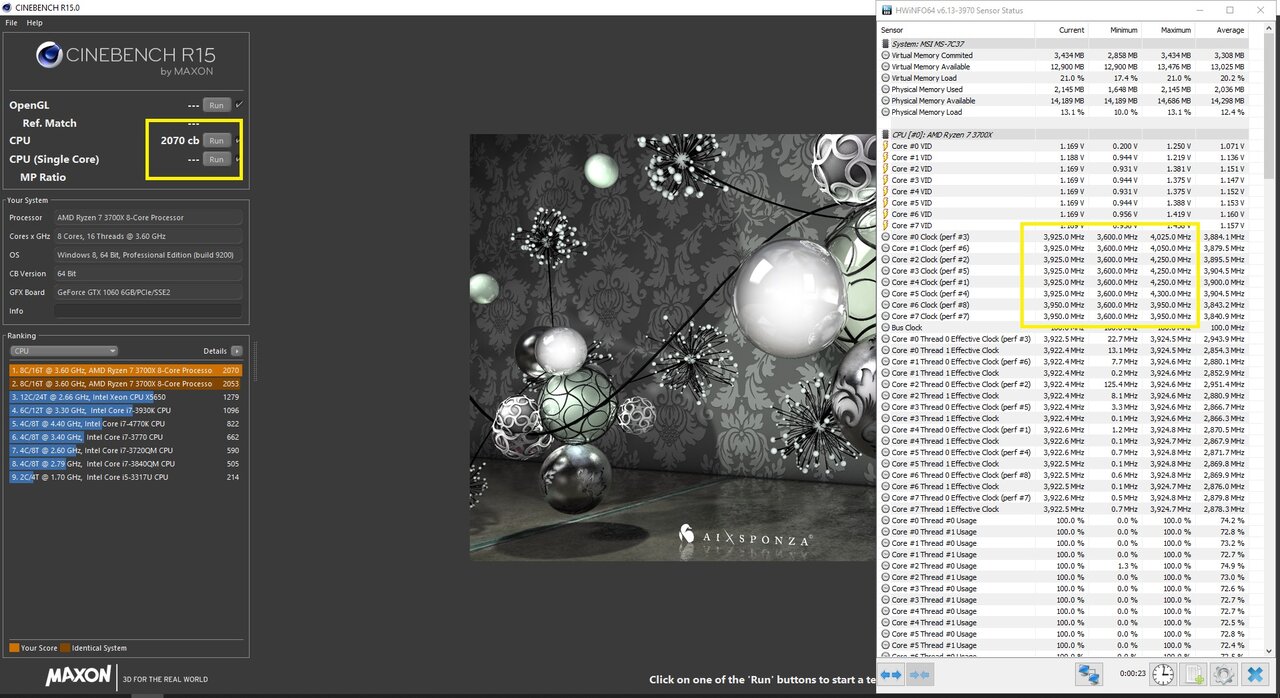Select Intel Core i7-4770K ranking row
This screenshot has width=1280, height=698.
click(125, 424)
